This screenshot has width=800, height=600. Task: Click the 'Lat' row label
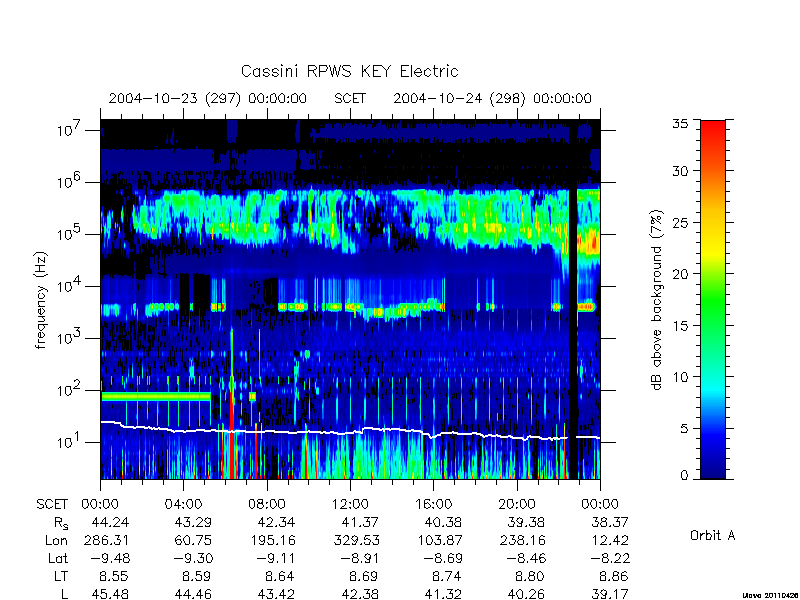pos(58,558)
